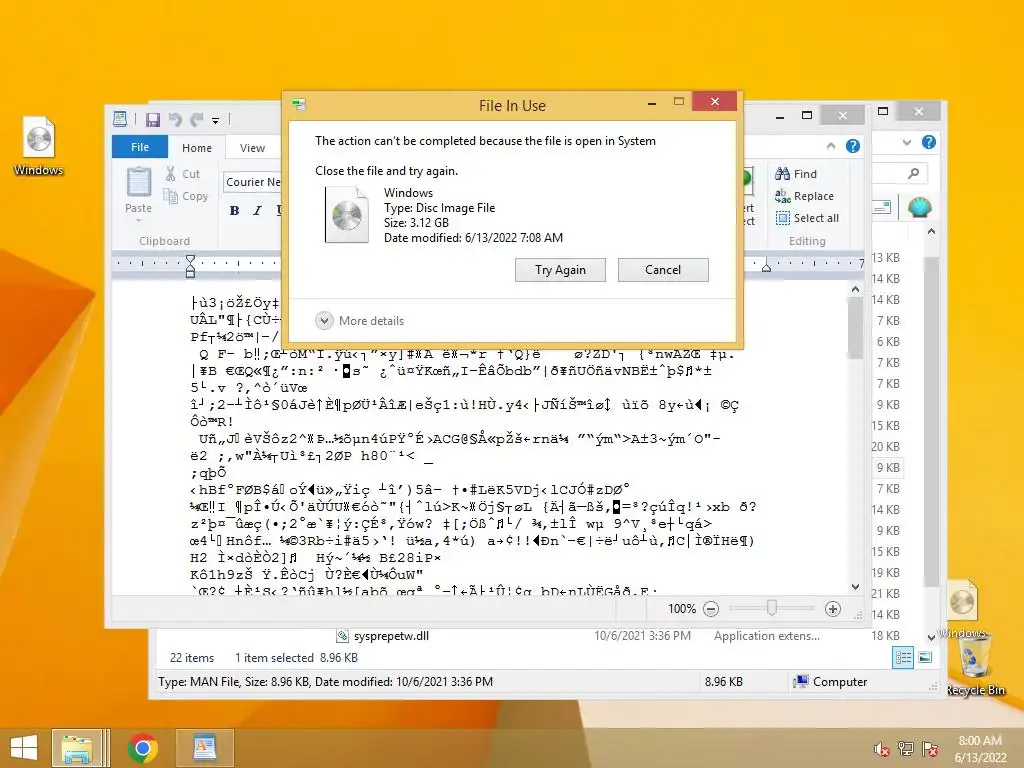Screen dimensions: 1024x768
Task: Click the 20 KB size entry
Action: 886,447
